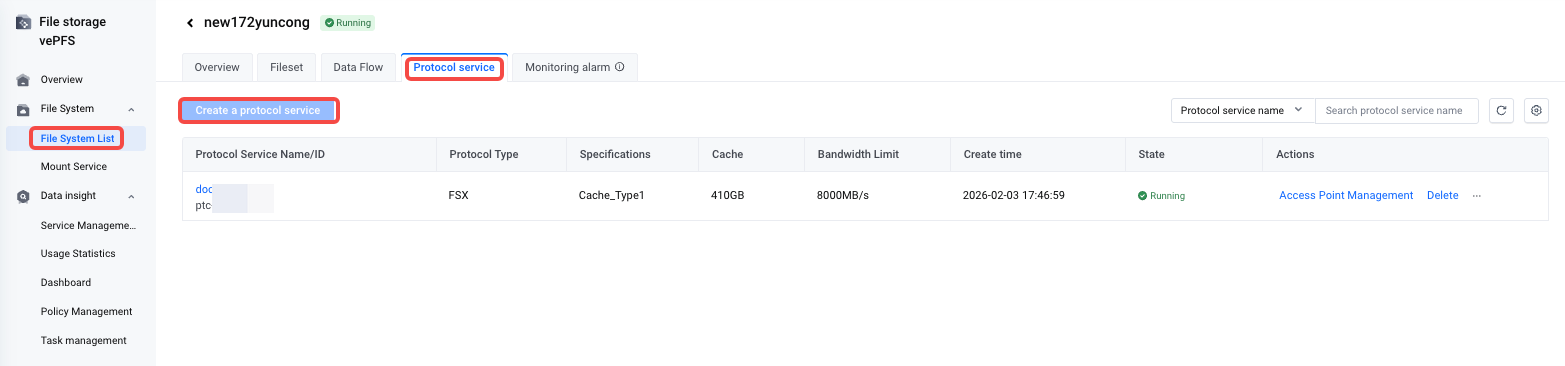
Task: Click the Cache_Type1 specification cell
Action: 612,196
